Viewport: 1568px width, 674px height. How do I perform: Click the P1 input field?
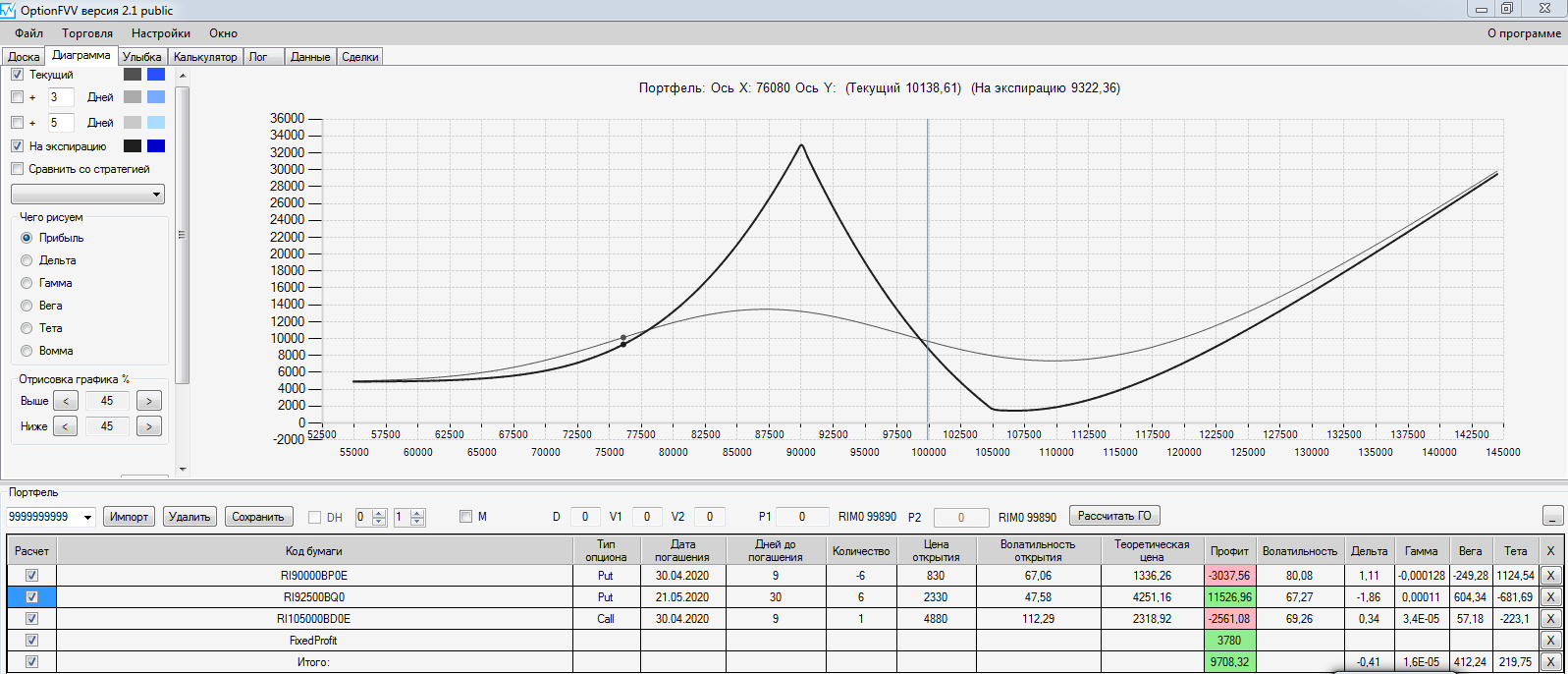tap(802, 517)
